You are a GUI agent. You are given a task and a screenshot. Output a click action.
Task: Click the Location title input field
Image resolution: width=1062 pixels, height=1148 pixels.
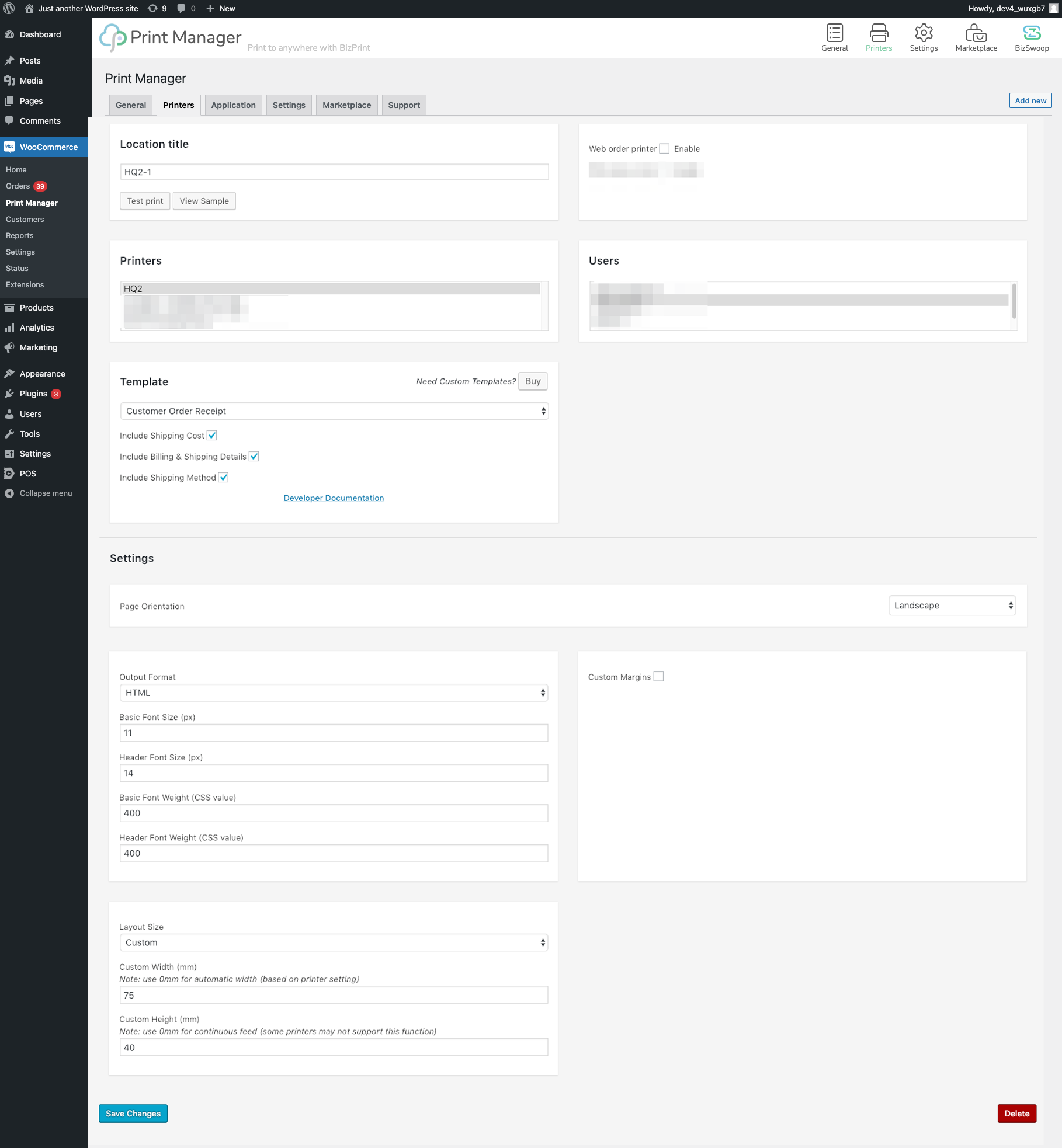[334, 172]
